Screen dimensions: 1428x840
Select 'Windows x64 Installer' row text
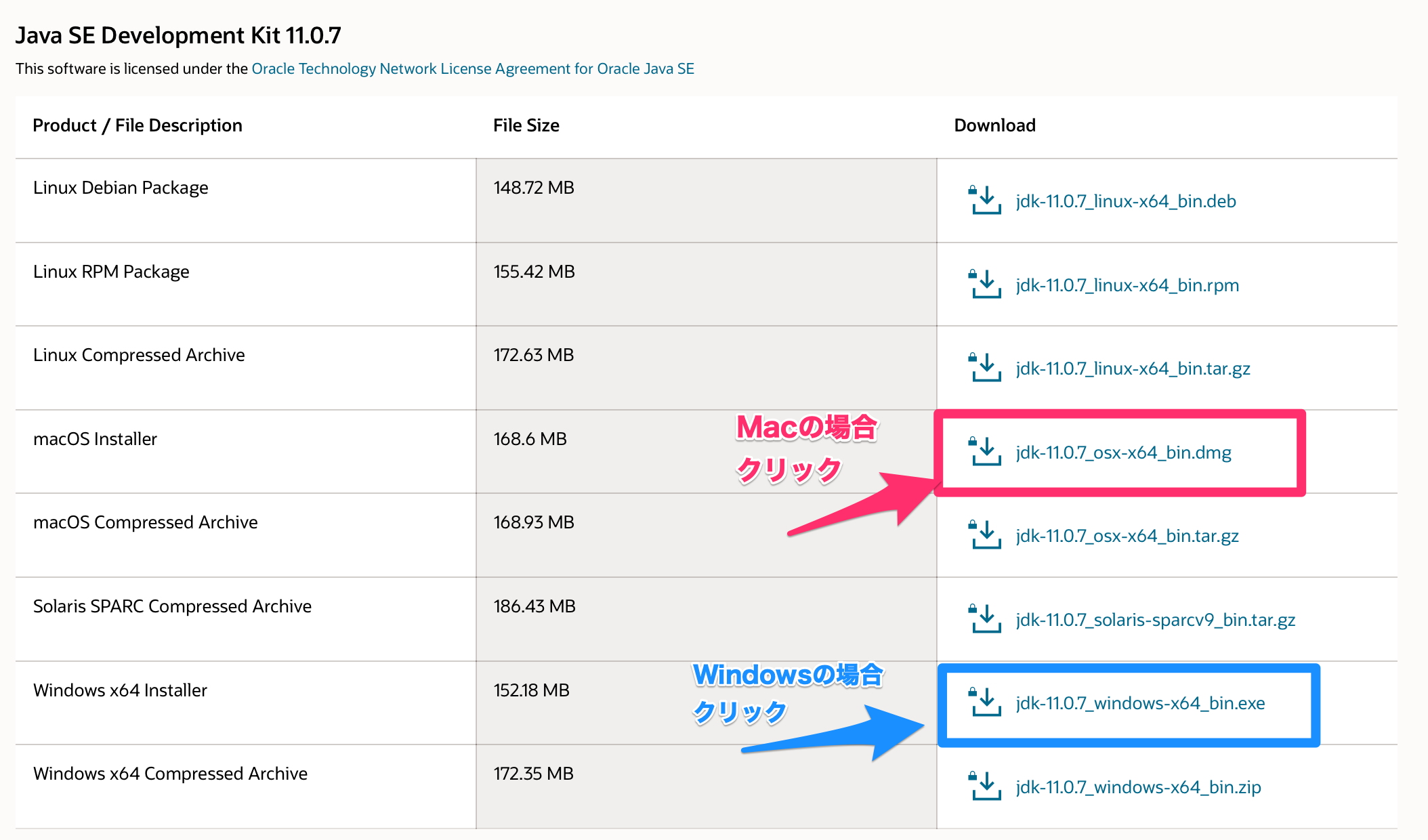pyautogui.click(x=120, y=690)
